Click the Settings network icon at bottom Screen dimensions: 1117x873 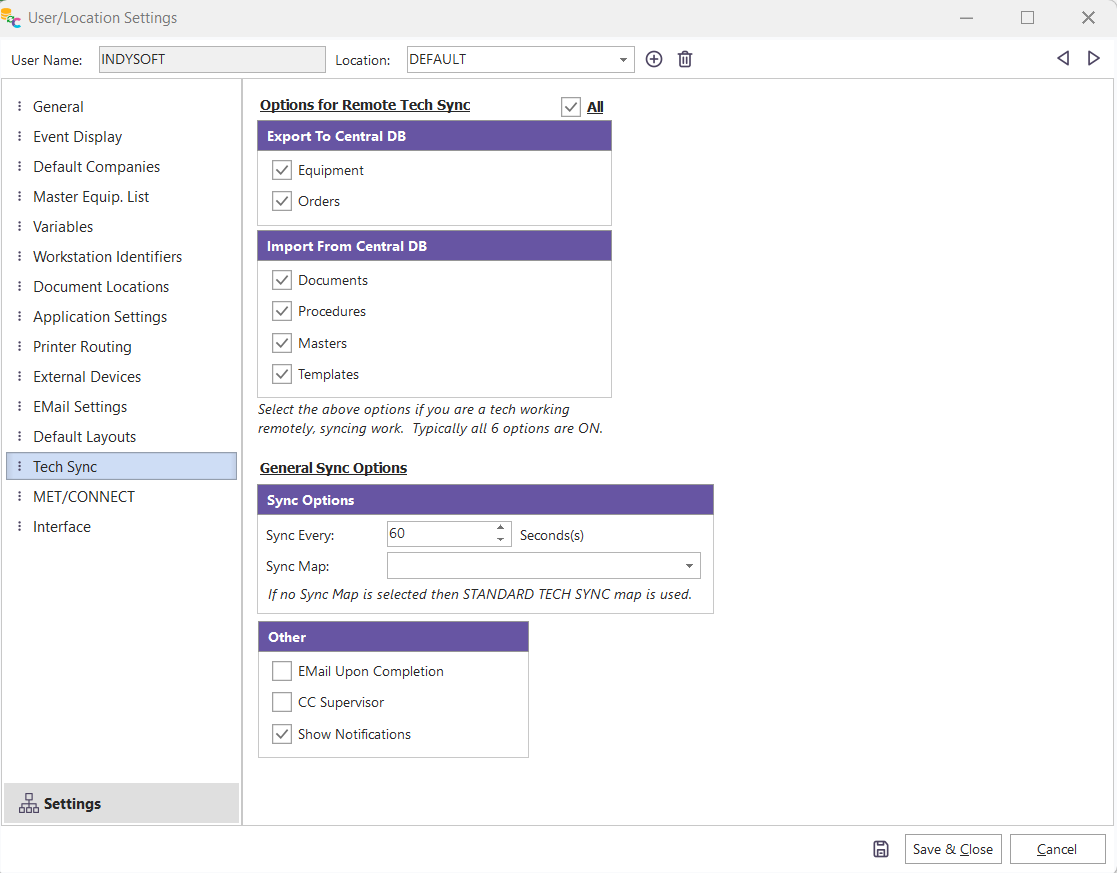coord(28,804)
